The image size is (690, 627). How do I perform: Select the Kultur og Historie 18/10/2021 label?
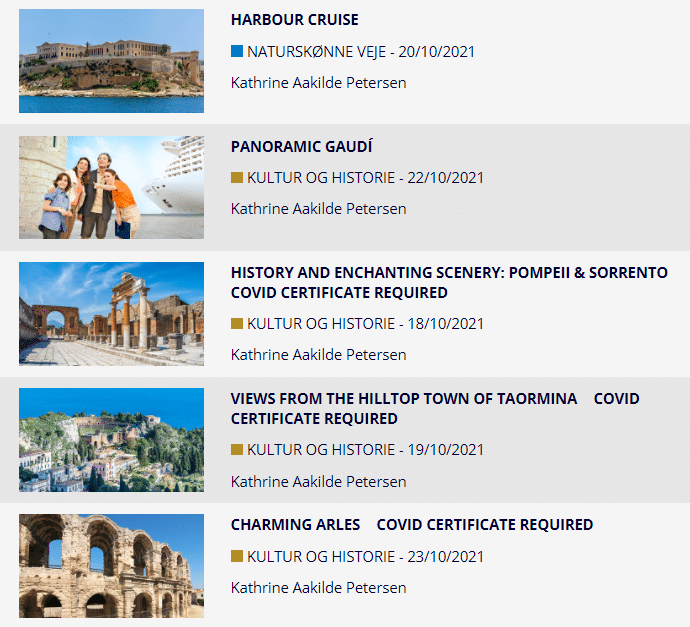coord(365,324)
